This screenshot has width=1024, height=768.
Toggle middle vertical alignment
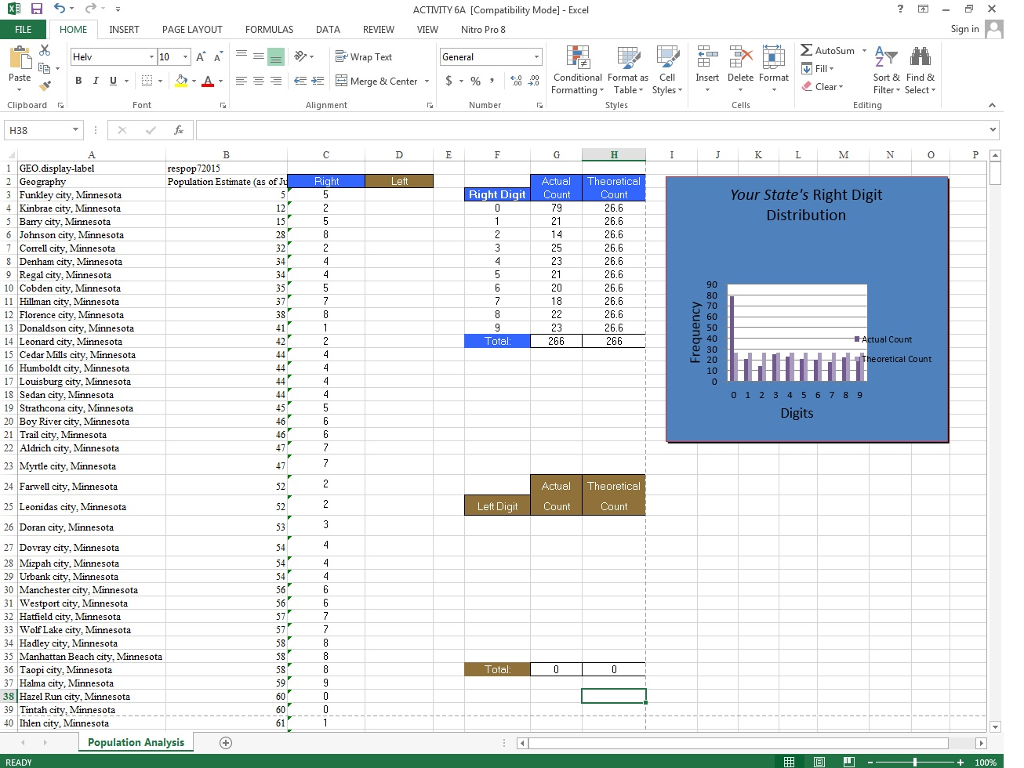(x=259, y=56)
